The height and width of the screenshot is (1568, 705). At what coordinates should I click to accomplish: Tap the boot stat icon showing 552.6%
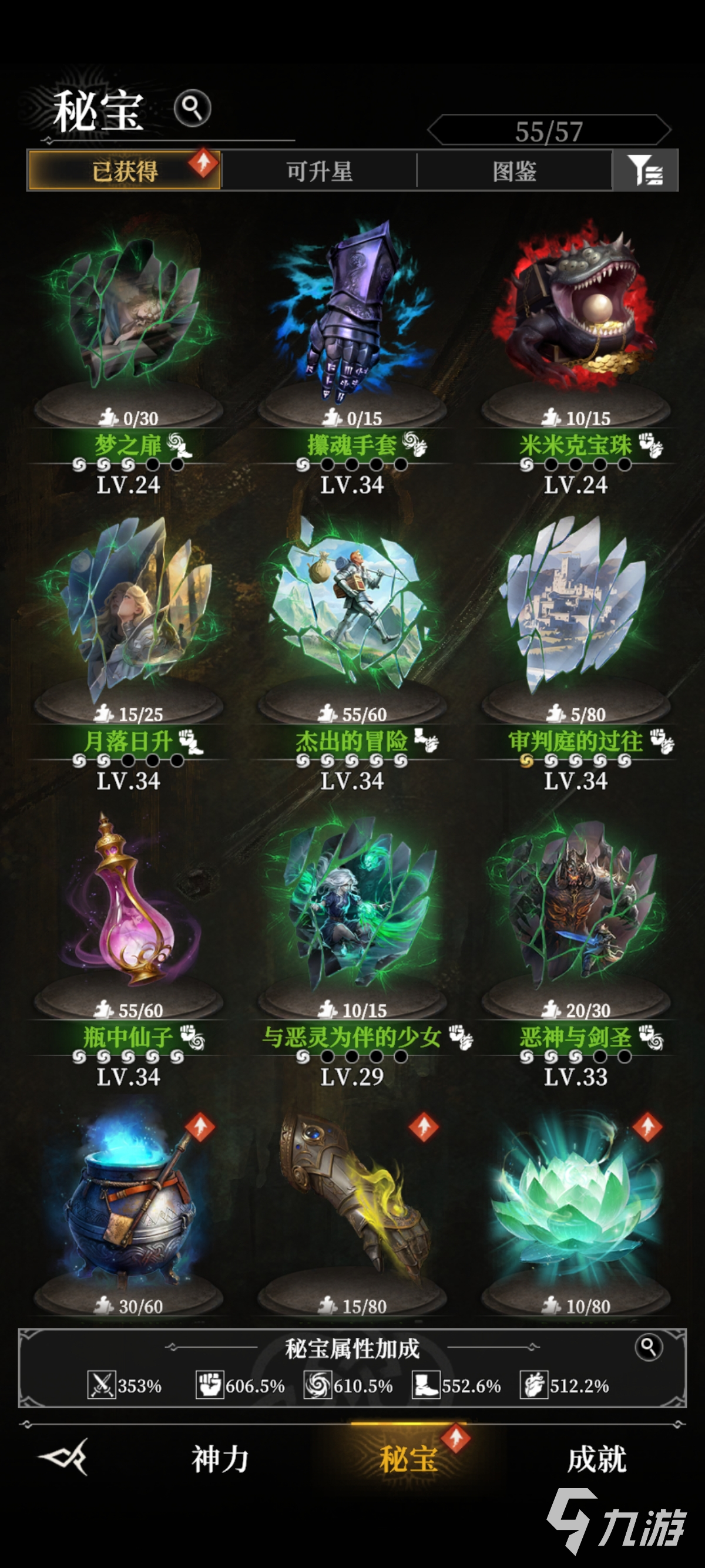425,1385
